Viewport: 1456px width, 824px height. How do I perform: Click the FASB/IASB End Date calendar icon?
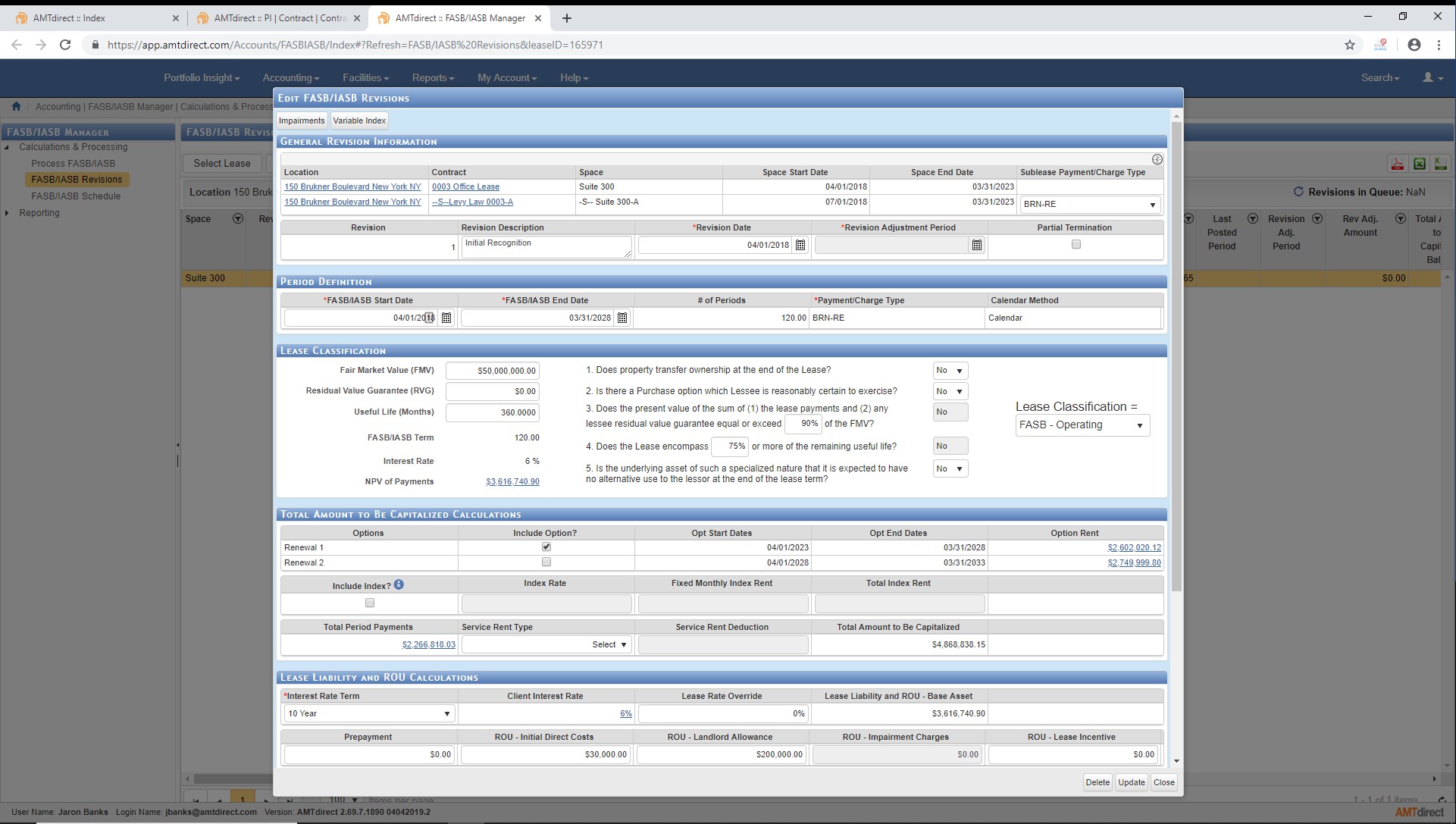tap(622, 318)
